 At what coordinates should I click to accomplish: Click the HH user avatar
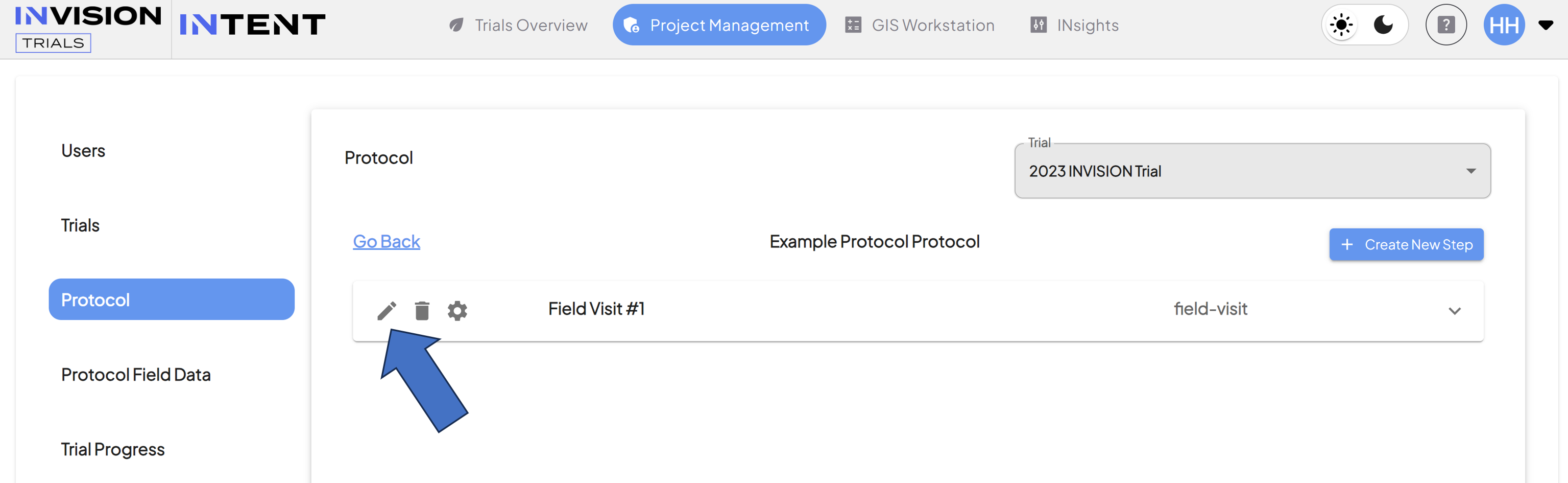coord(1504,25)
